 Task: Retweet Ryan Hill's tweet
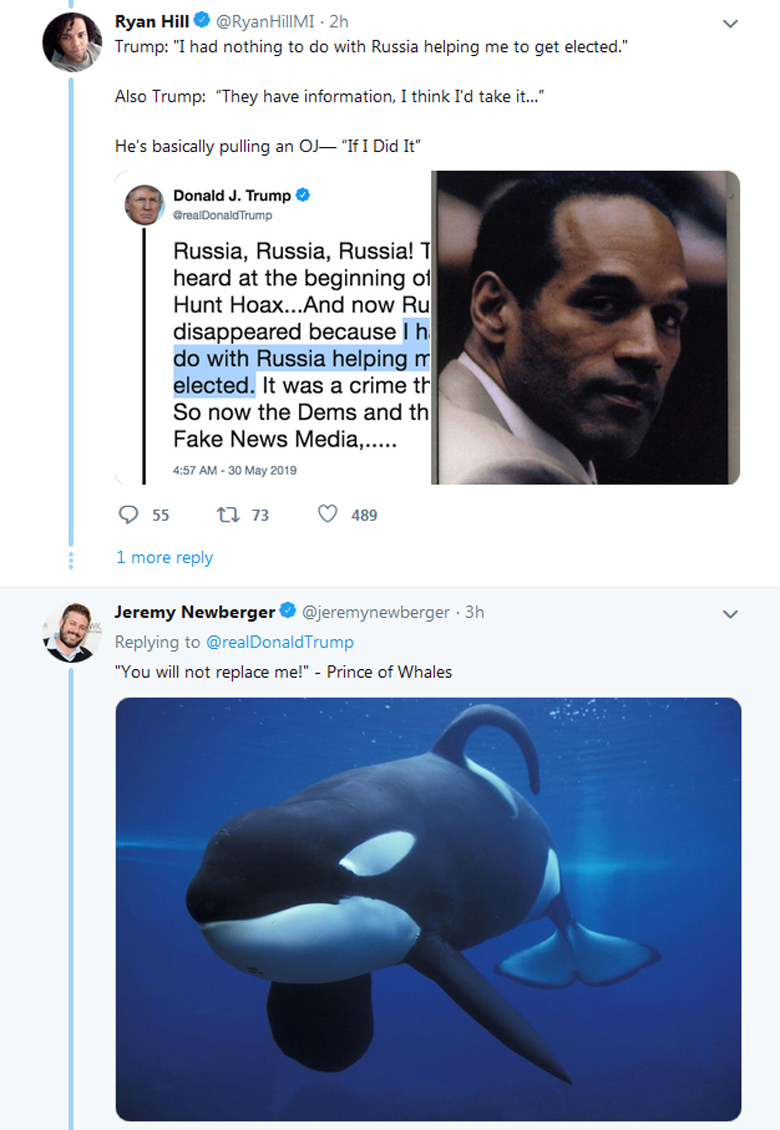[x=228, y=515]
